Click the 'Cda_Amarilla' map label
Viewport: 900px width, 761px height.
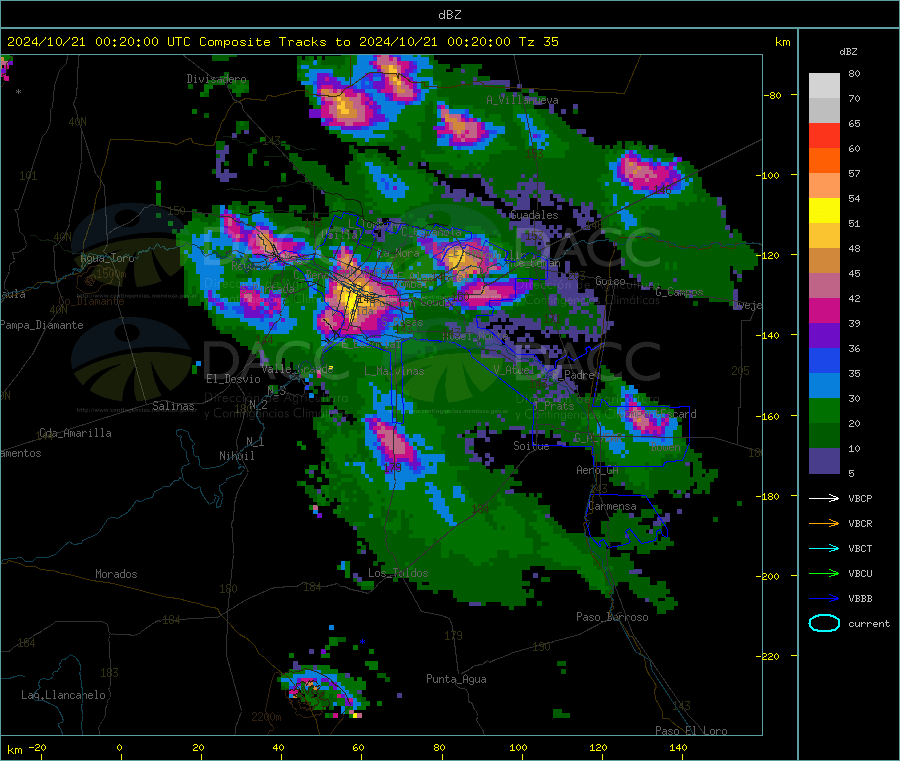75,433
